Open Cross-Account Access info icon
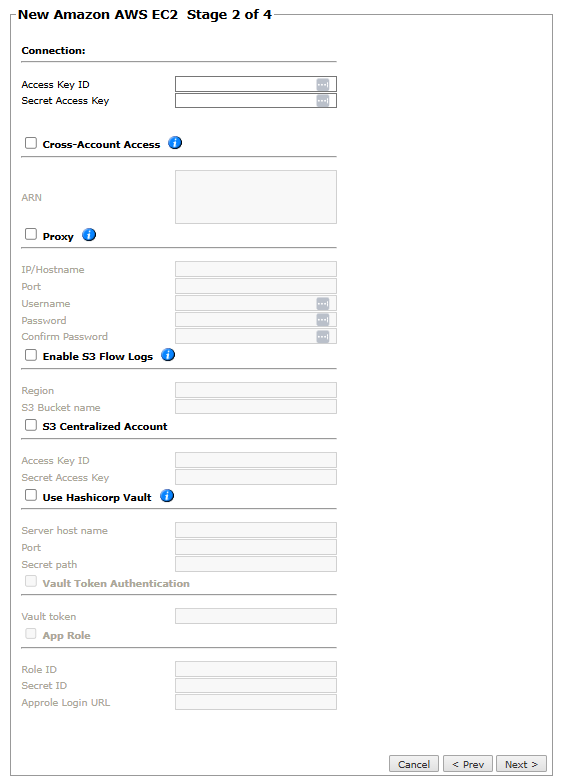 click(175, 143)
